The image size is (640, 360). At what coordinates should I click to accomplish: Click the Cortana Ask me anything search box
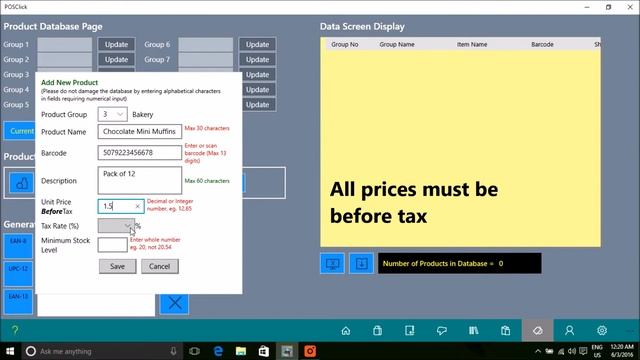101,351
